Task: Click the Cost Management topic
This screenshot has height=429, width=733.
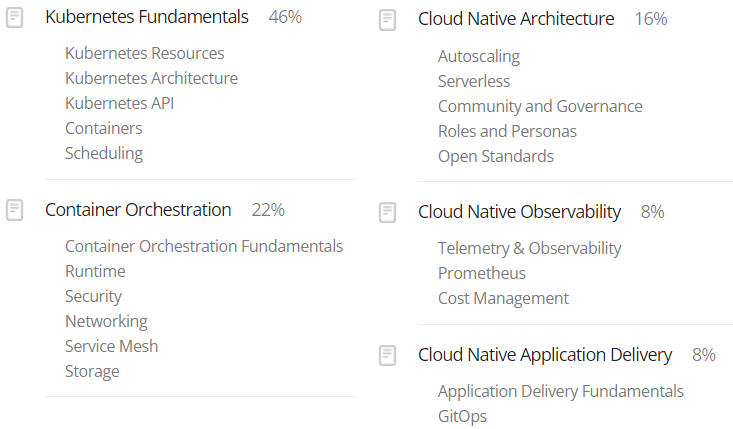Action: [503, 299]
